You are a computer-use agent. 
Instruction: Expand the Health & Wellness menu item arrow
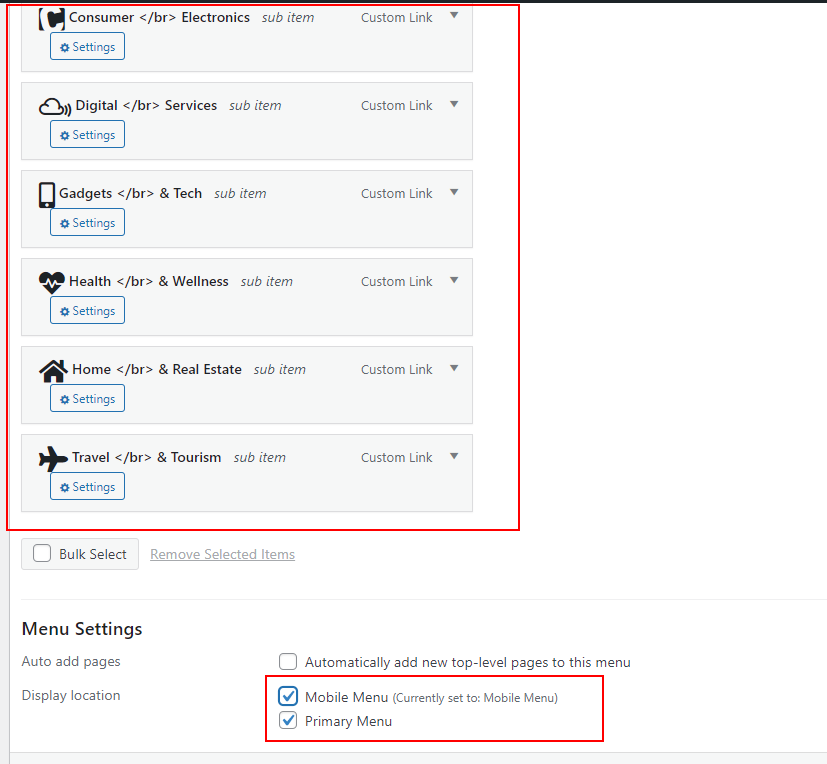pyautogui.click(x=454, y=281)
